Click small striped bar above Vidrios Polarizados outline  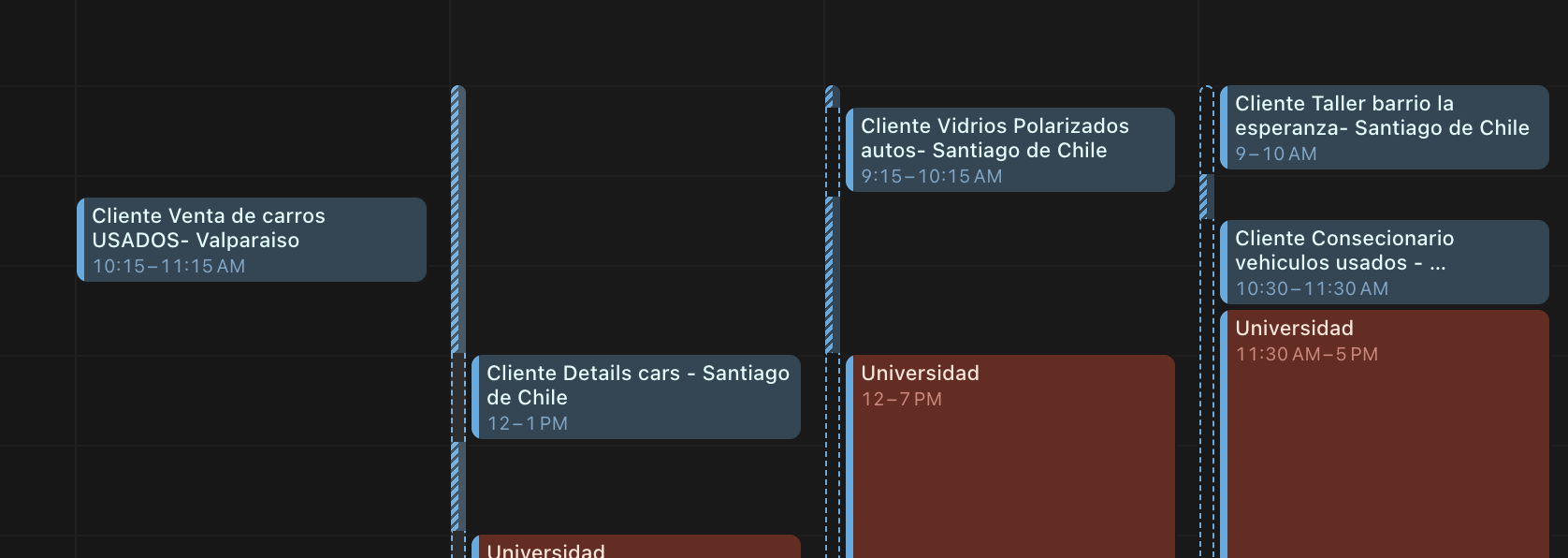click(x=830, y=96)
